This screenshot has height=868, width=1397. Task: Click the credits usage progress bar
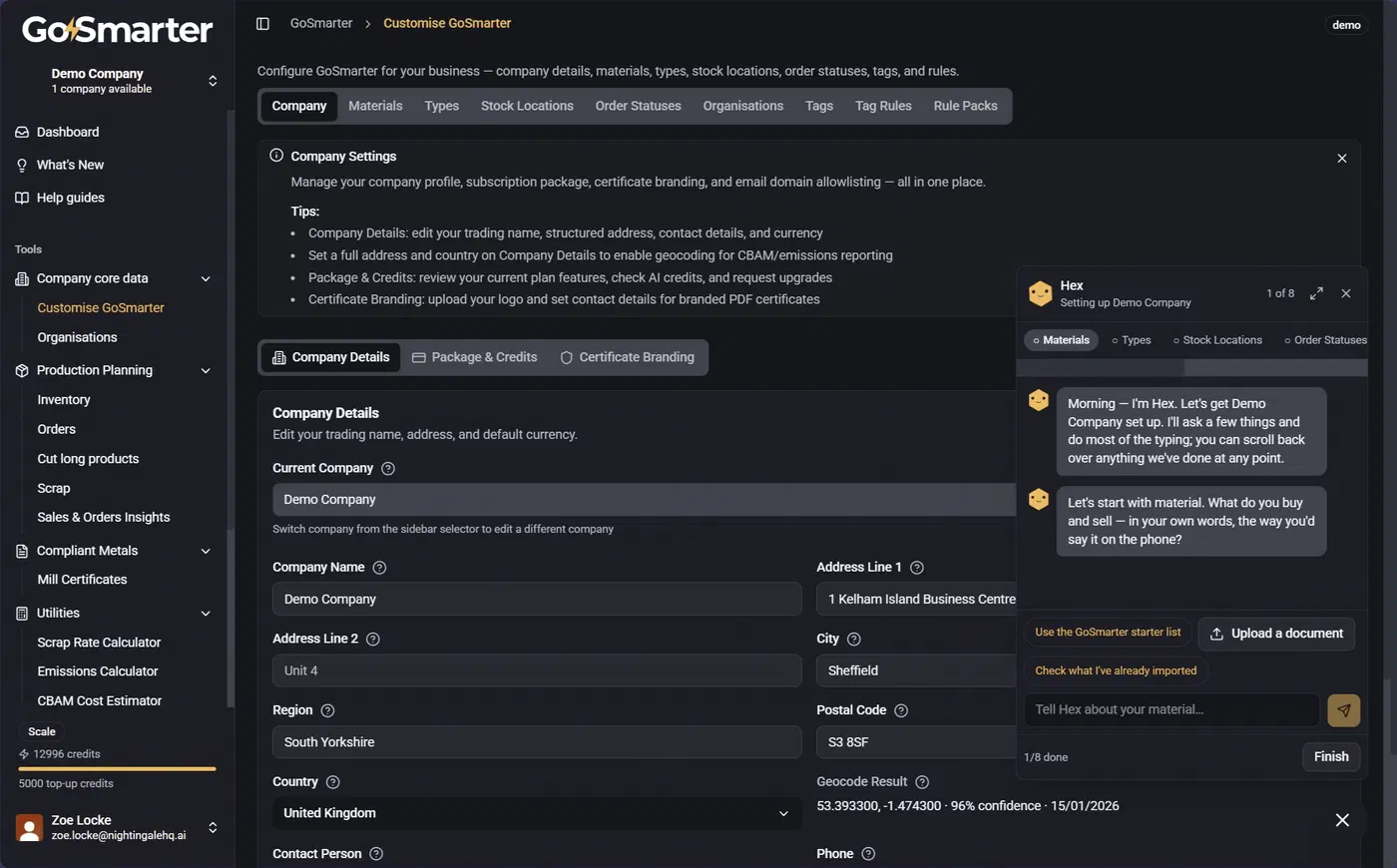pyautogui.click(x=117, y=769)
